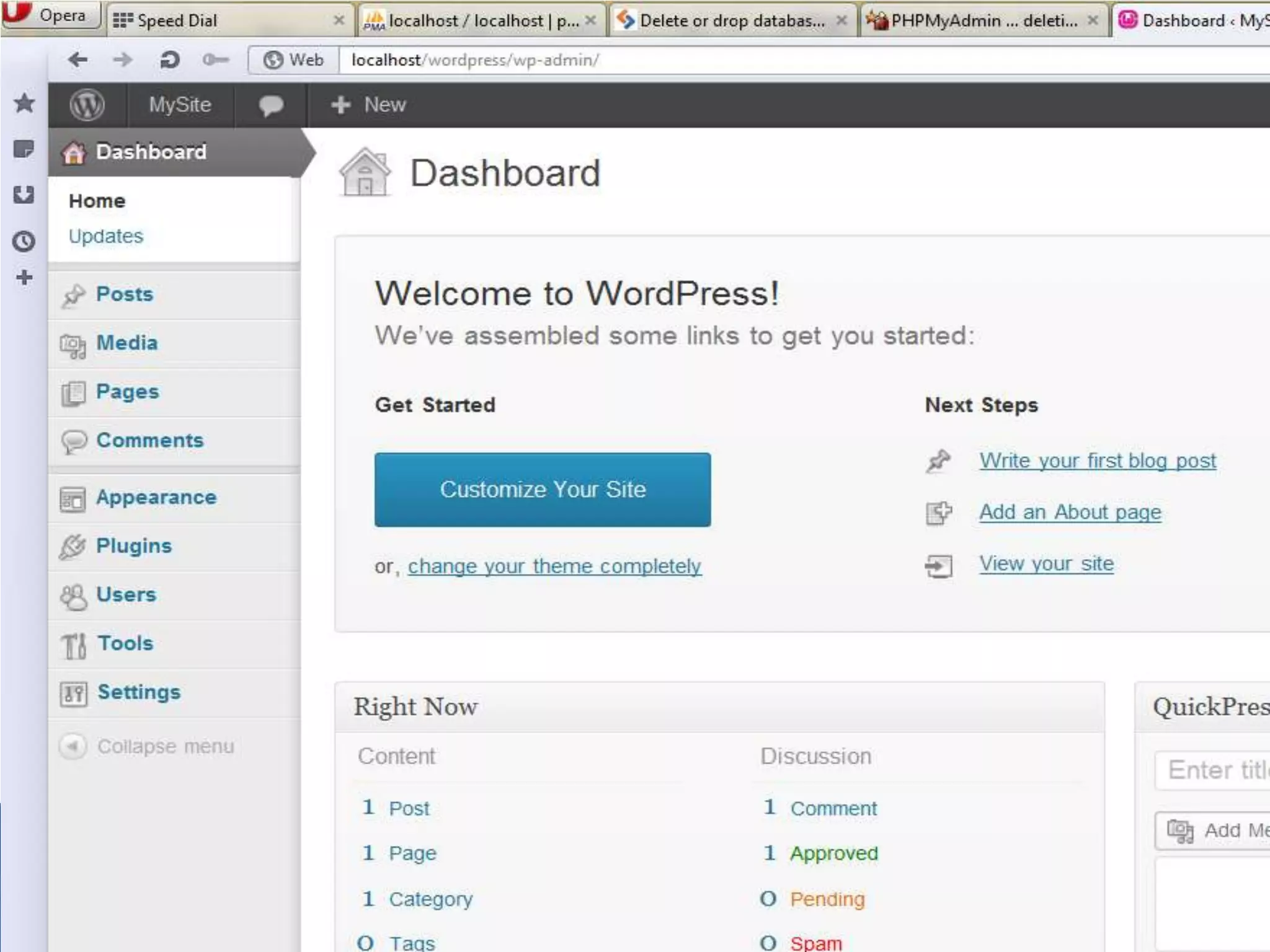Open Opera history clock panel icon
Viewport: 1270px width, 952px height.
(24, 241)
